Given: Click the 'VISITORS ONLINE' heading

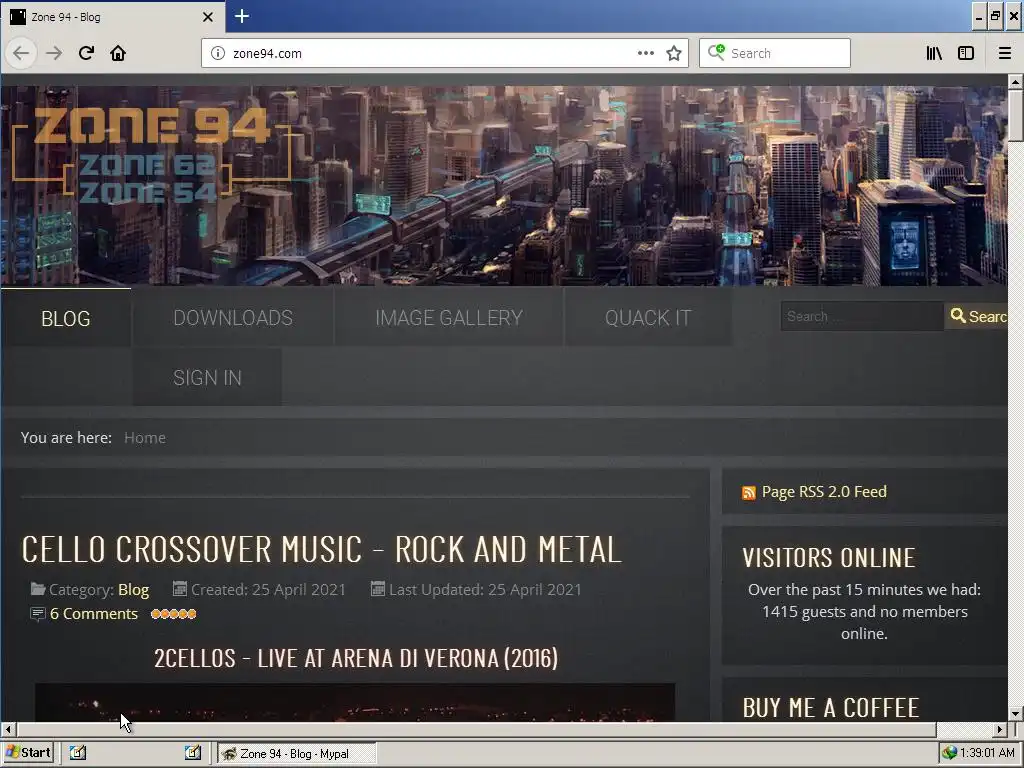Looking at the screenshot, I should 829,558.
